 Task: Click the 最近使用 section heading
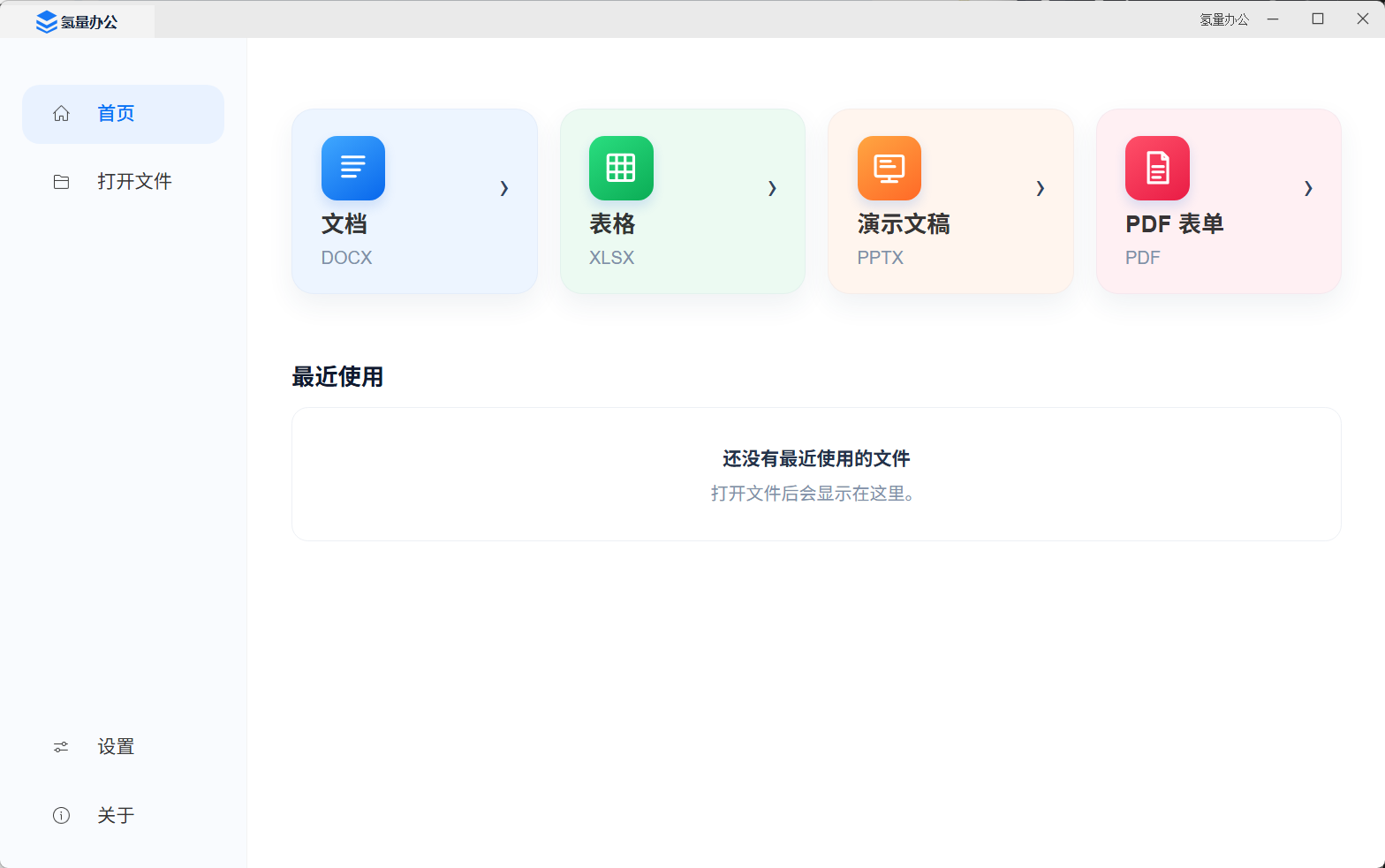click(x=337, y=377)
